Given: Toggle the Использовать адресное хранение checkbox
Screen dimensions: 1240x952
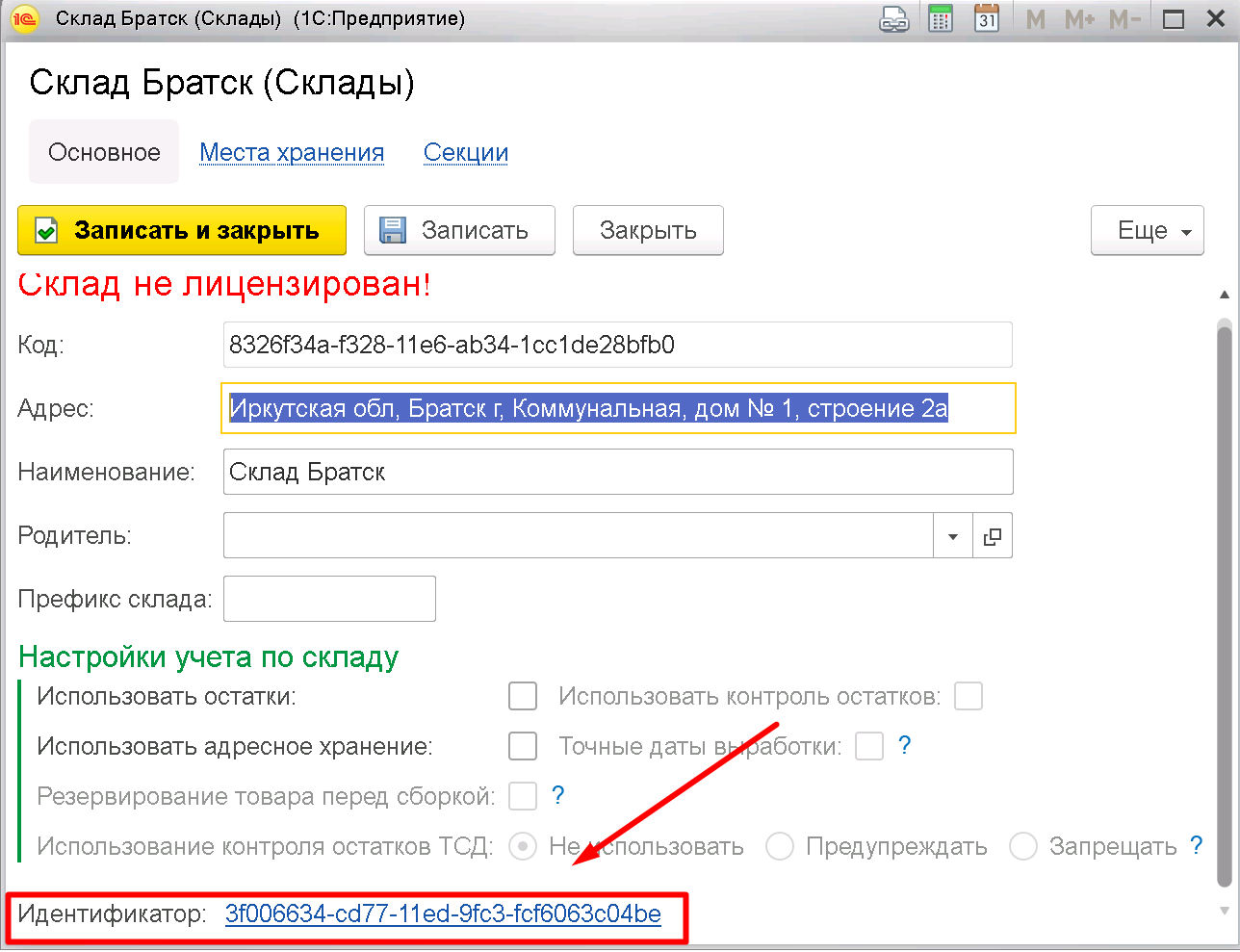Looking at the screenshot, I should point(523,746).
